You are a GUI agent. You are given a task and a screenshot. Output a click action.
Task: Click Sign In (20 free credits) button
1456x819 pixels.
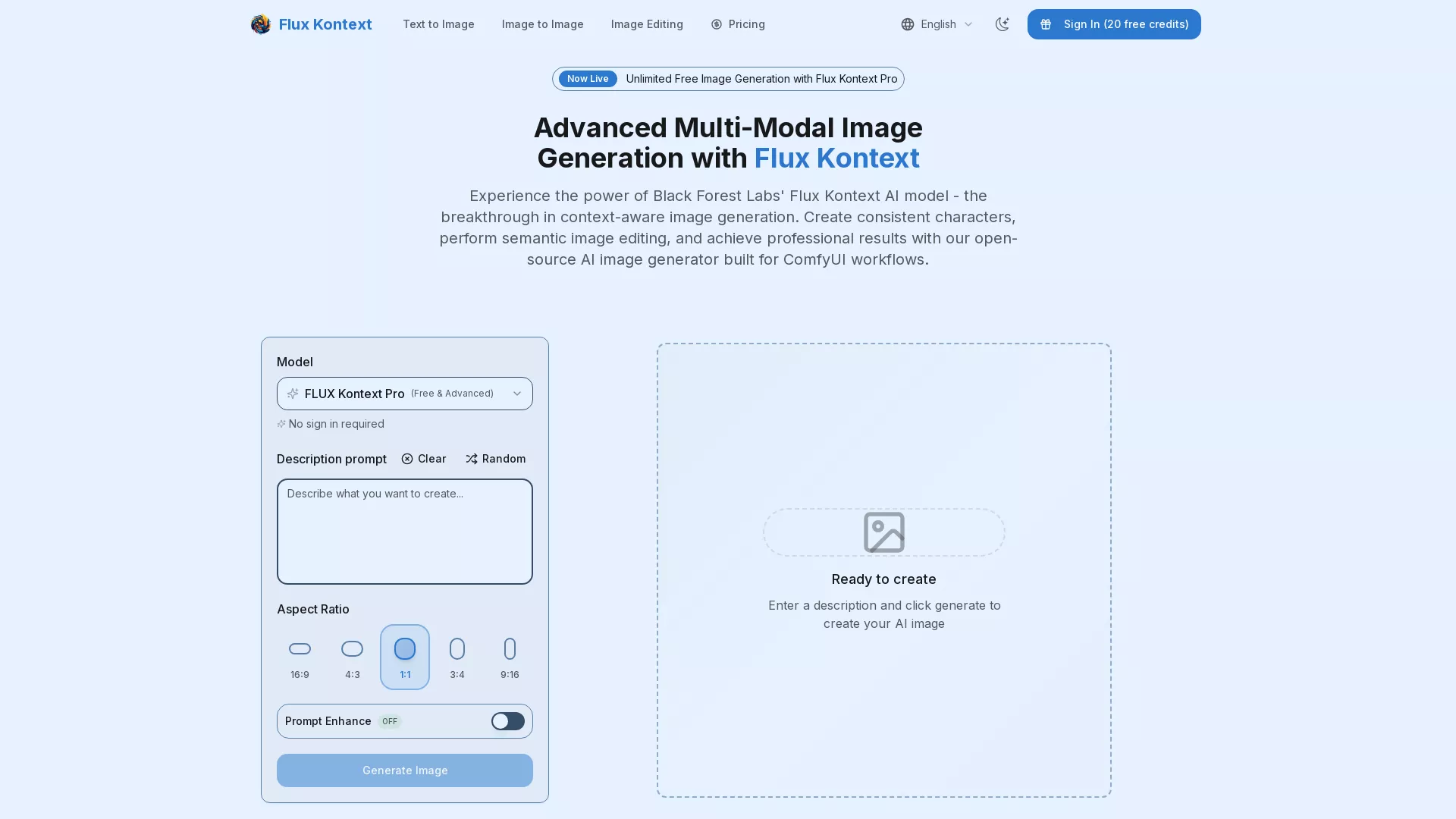1114,24
